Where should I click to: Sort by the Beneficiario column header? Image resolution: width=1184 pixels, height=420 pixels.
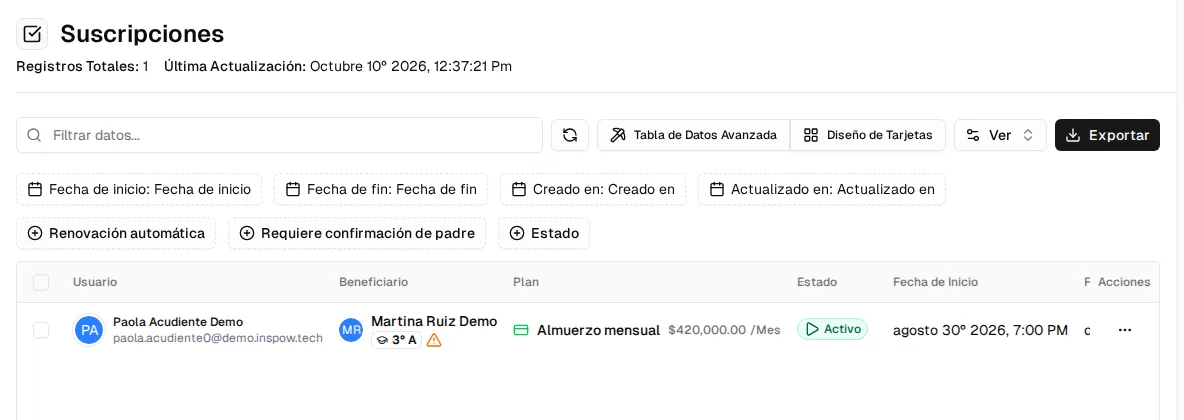tap(374, 282)
